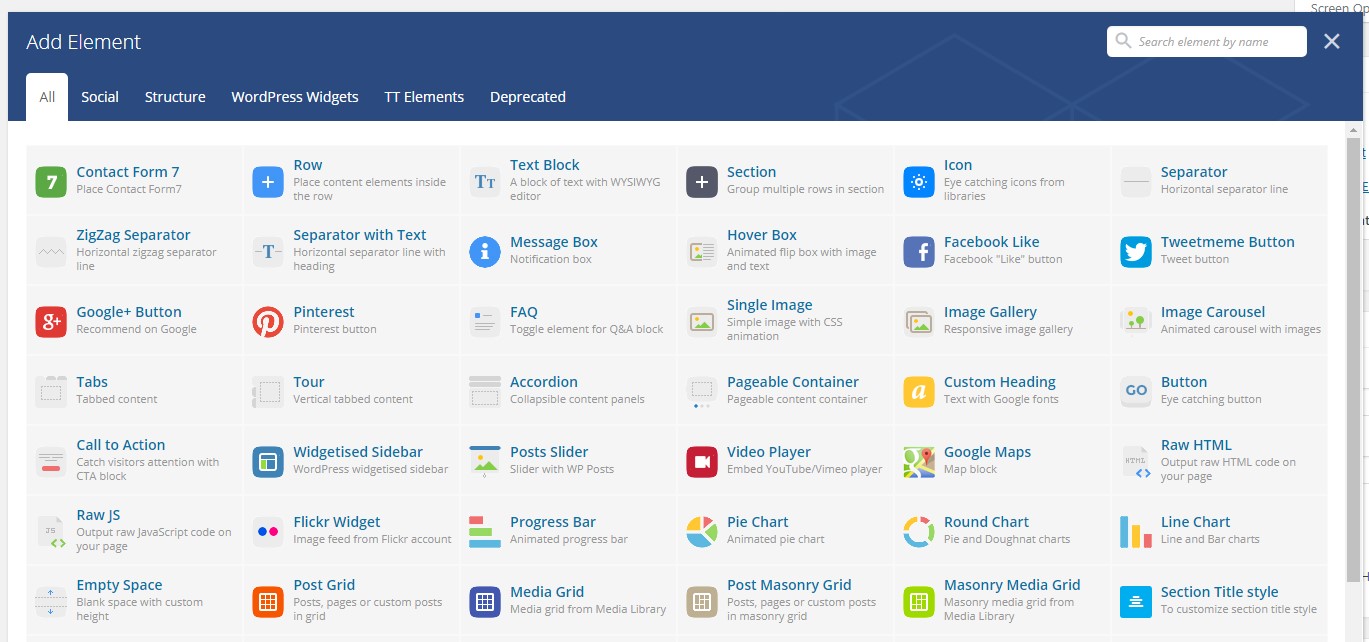This screenshot has height=642, width=1369.
Task: Click the Pinterest logo icon
Action: tap(268, 322)
